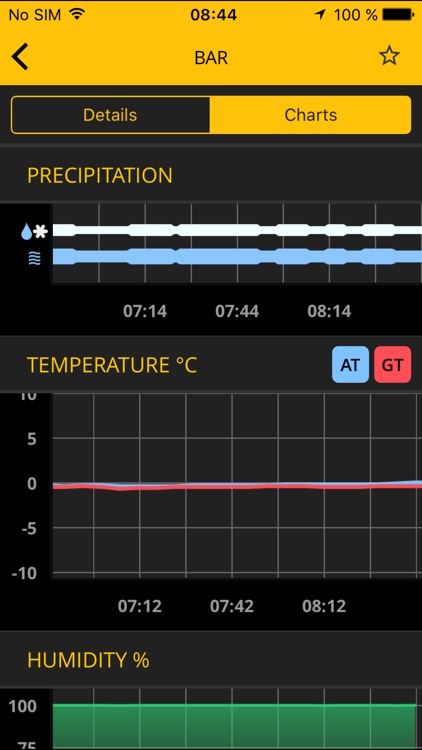Tap the rain drop precipitation icon

pos(26,232)
